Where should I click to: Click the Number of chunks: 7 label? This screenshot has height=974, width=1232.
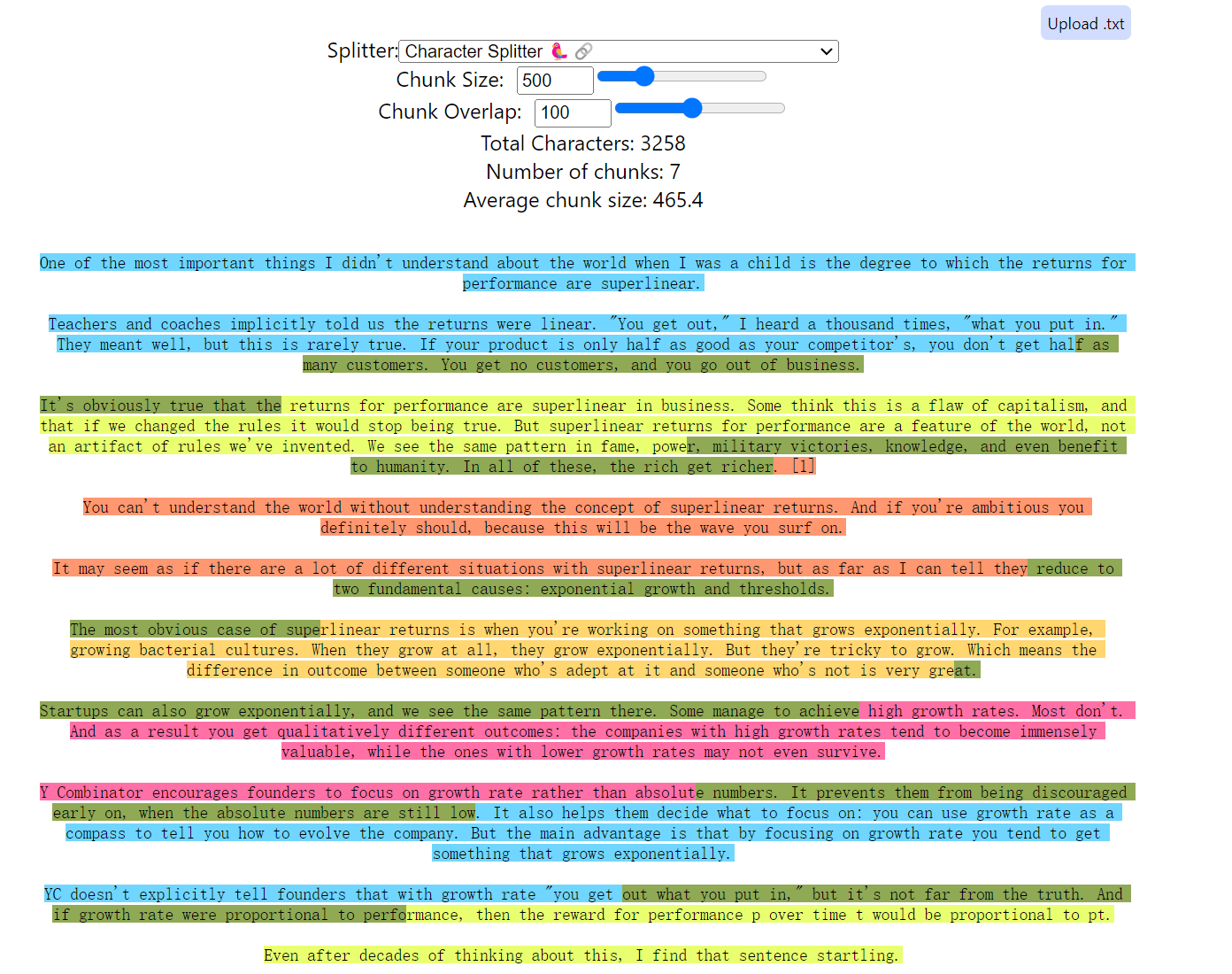click(x=582, y=172)
